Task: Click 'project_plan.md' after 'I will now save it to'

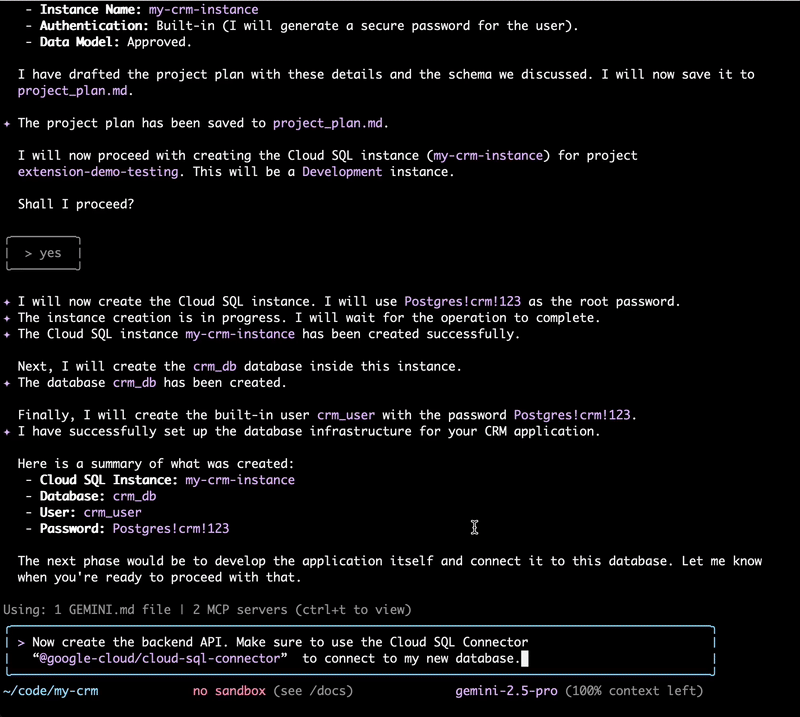Action: tap(72, 91)
